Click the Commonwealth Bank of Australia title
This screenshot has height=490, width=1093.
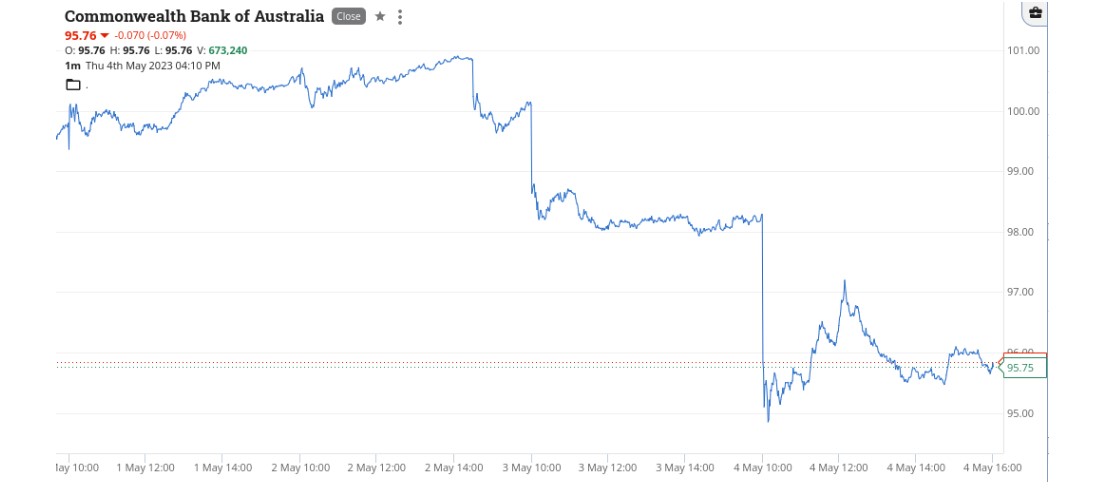(x=194, y=16)
